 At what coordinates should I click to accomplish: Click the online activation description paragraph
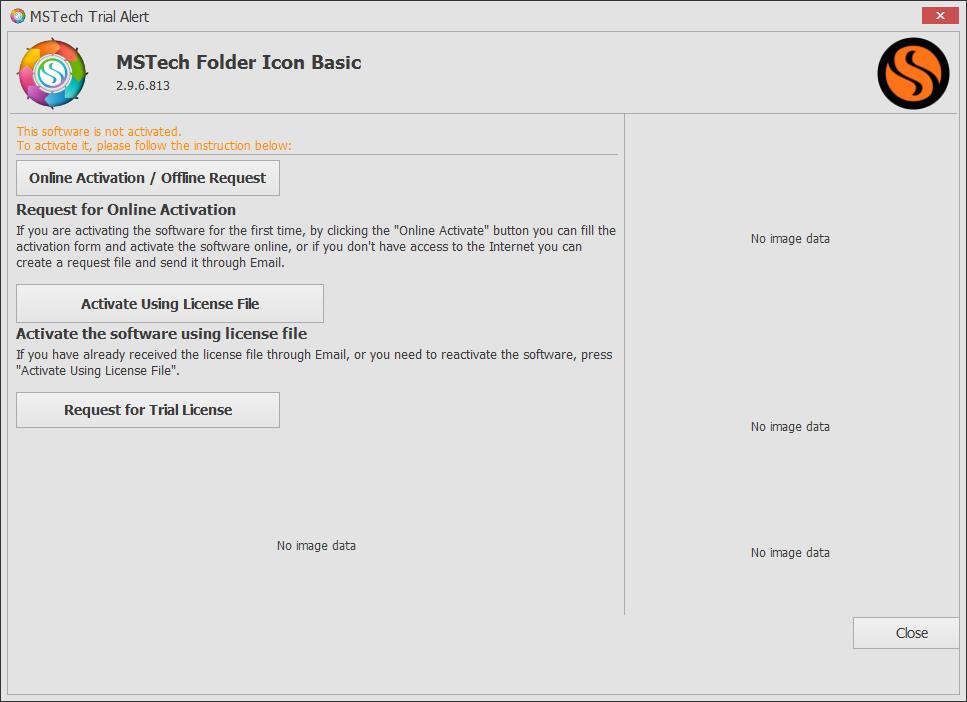(315, 247)
